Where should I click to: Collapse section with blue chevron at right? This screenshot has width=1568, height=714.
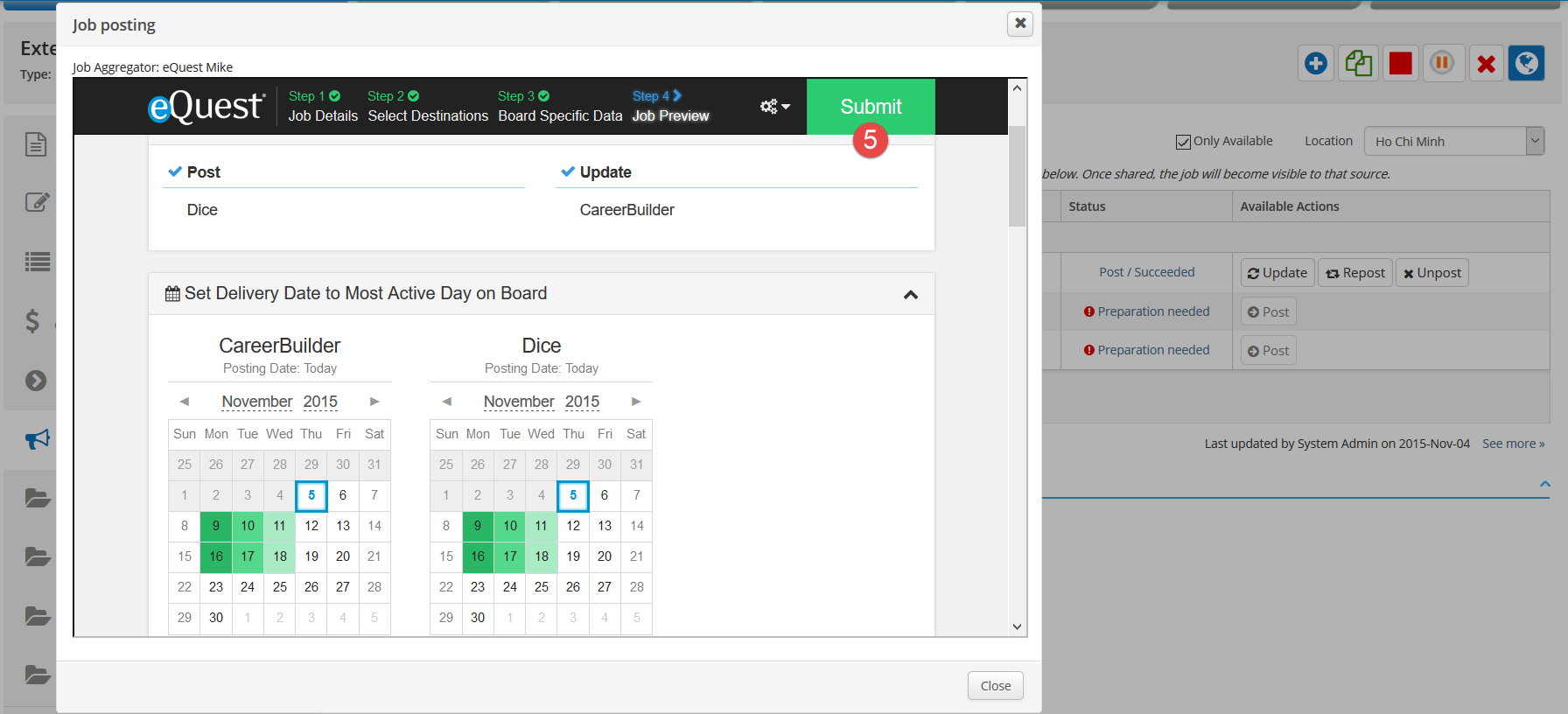point(1545,484)
